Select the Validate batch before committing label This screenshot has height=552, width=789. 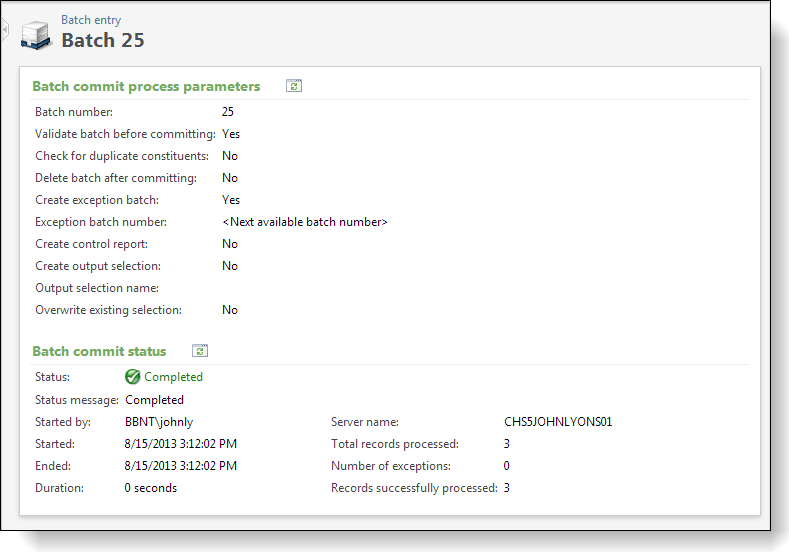click(x=125, y=134)
